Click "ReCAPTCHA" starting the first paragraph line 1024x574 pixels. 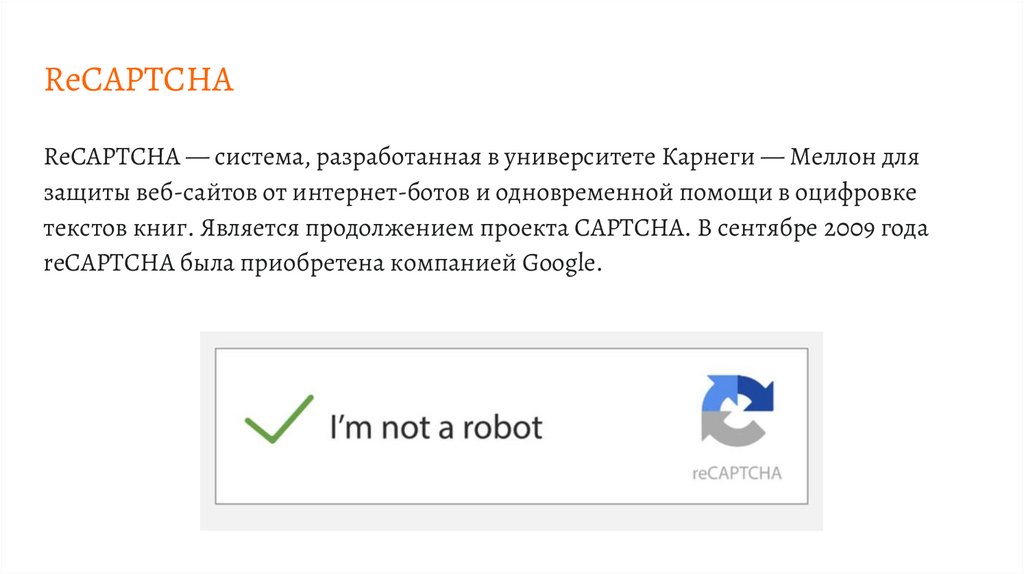111,158
